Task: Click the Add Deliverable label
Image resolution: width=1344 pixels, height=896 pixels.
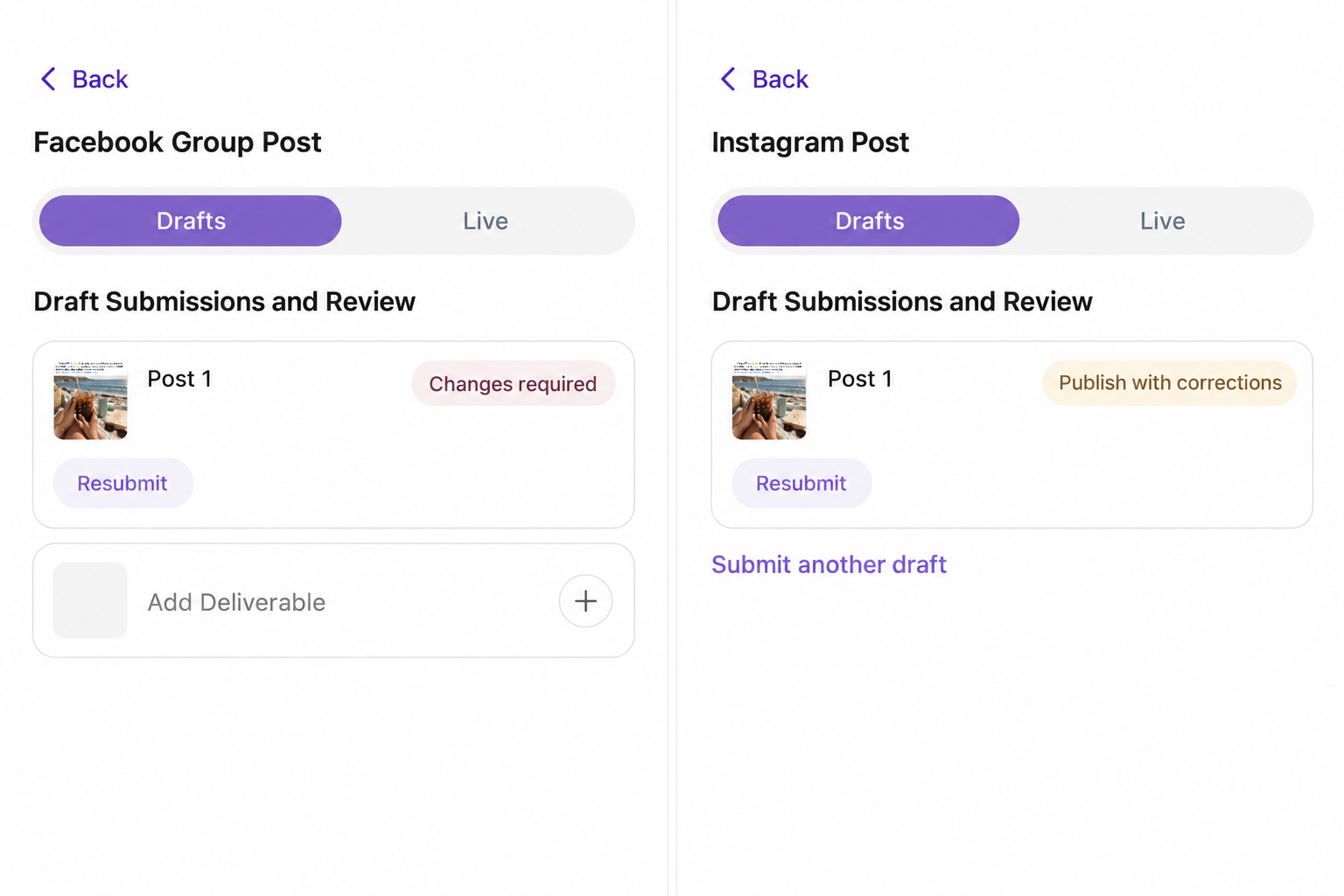Action: [x=236, y=602]
